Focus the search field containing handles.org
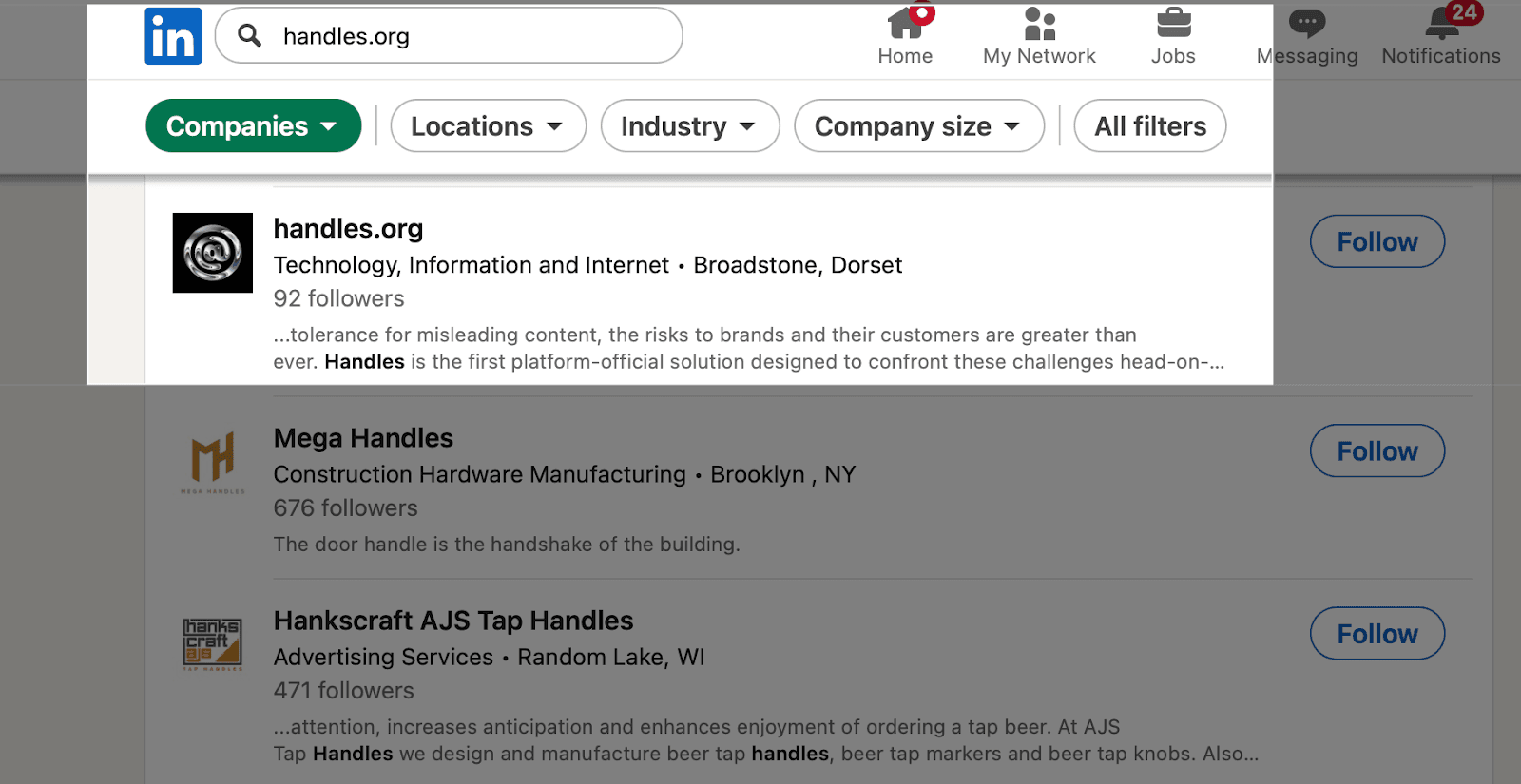 pos(449,36)
